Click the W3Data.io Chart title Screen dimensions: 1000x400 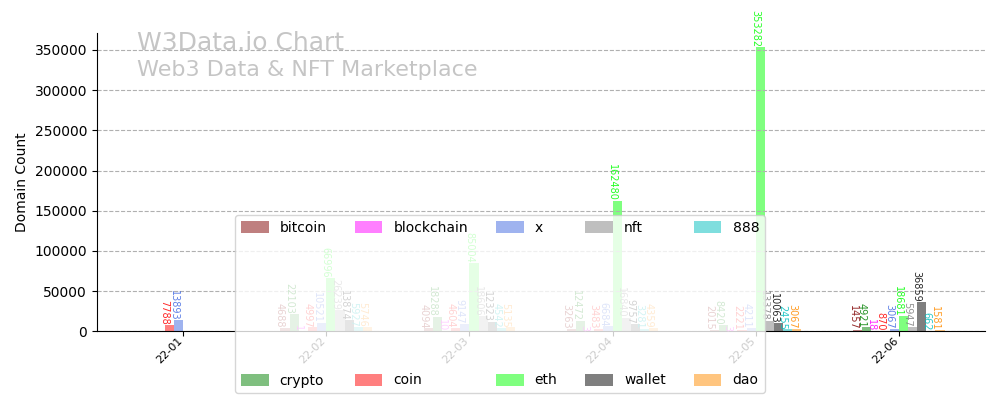(x=240, y=43)
